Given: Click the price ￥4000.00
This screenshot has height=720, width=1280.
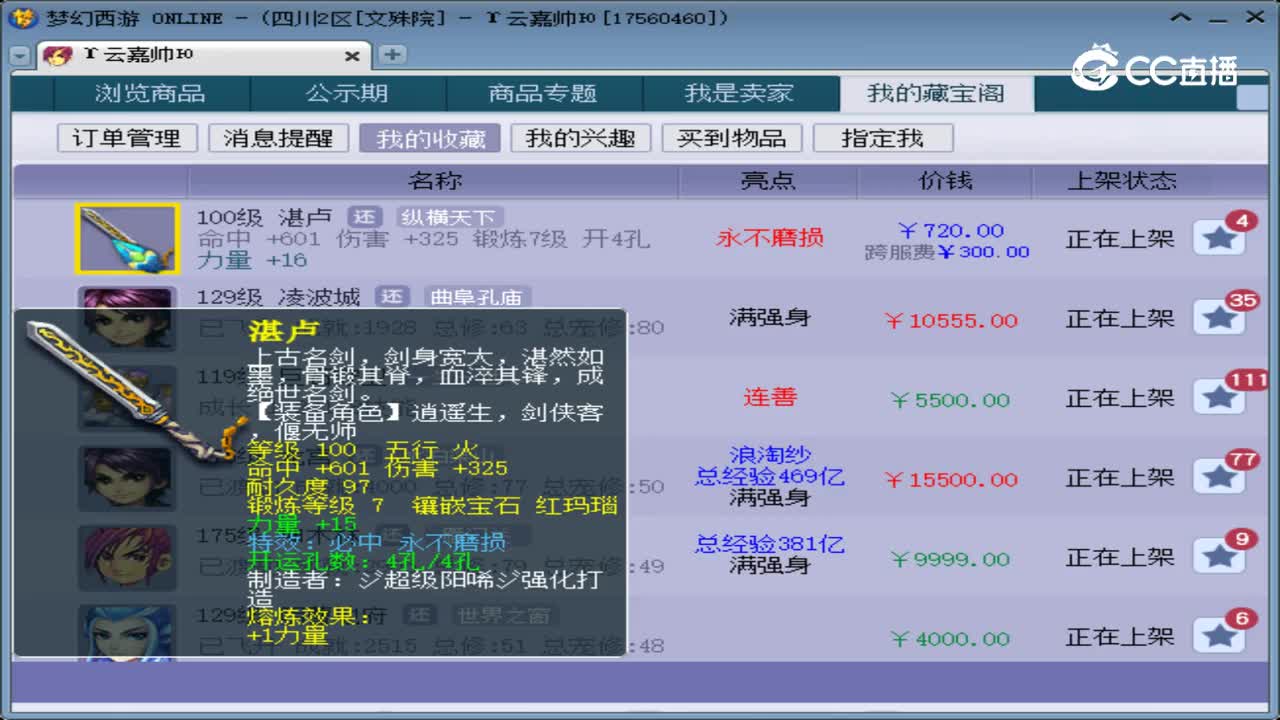Looking at the screenshot, I should coord(950,639).
